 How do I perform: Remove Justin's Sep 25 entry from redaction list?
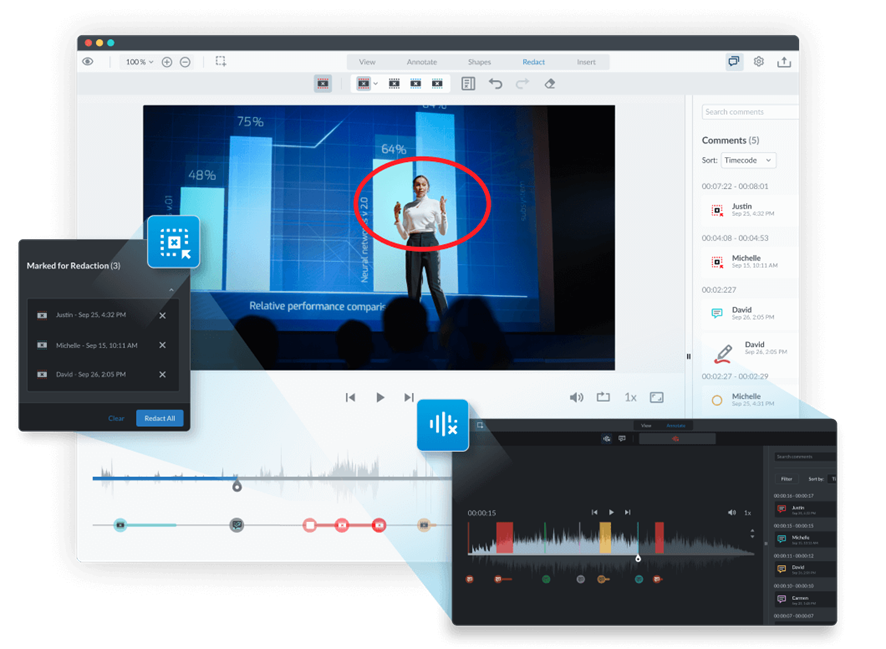point(162,316)
